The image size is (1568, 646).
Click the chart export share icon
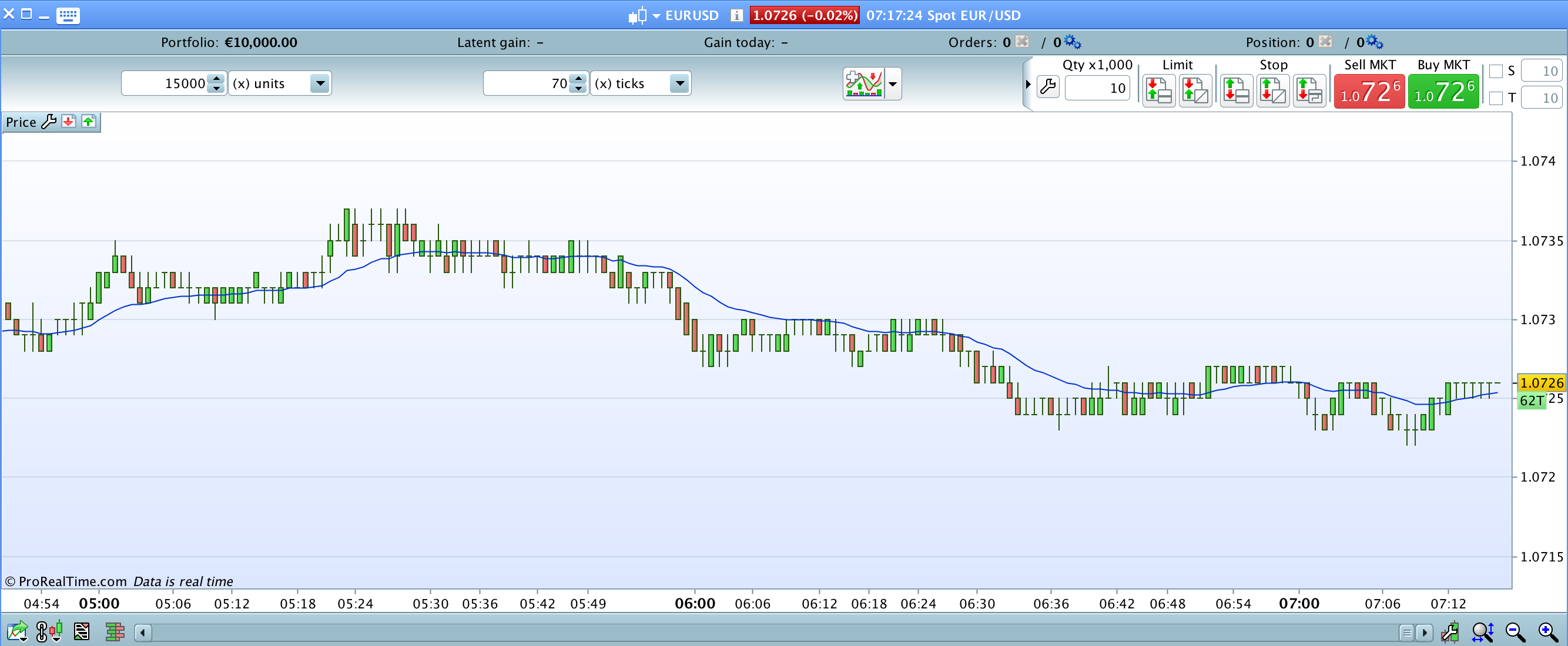click(x=17, y=632)
